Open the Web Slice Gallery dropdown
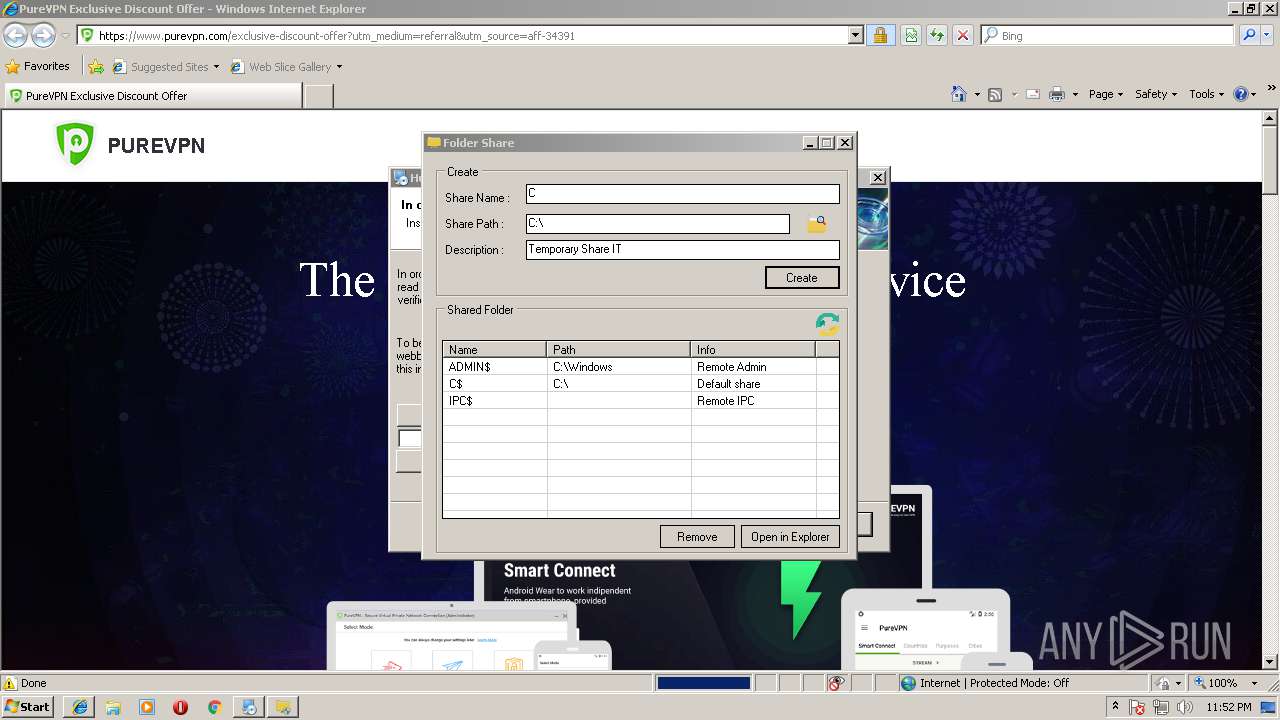 click(x=339, y=67)
